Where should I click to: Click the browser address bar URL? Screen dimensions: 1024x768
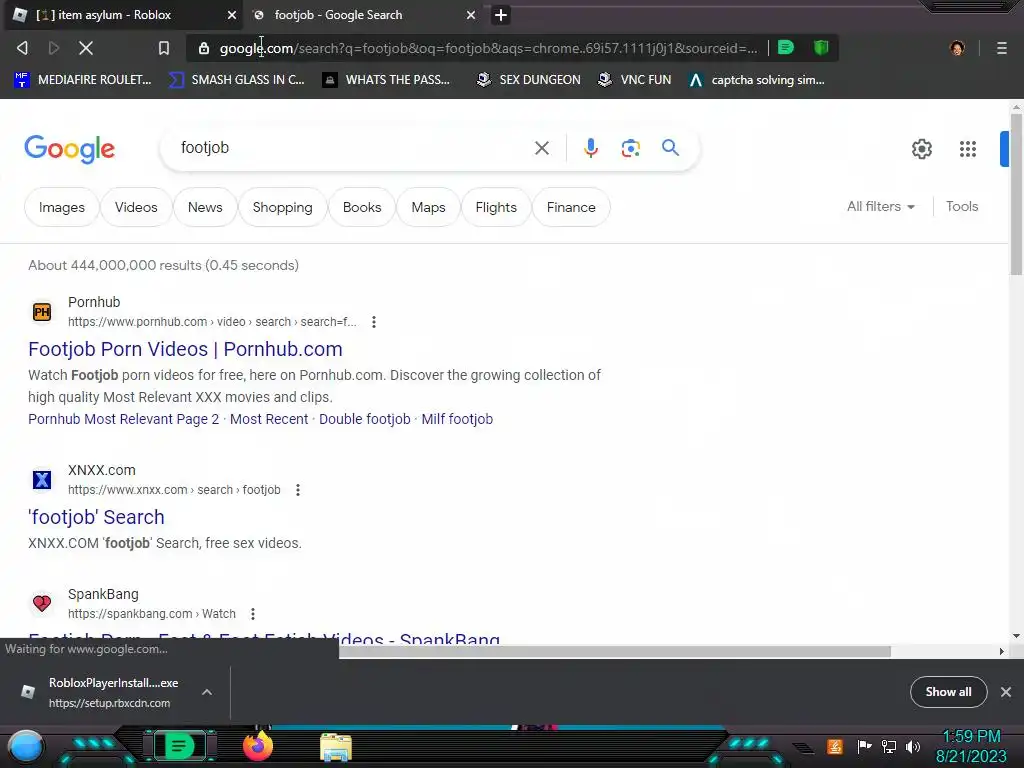[488, 48]
